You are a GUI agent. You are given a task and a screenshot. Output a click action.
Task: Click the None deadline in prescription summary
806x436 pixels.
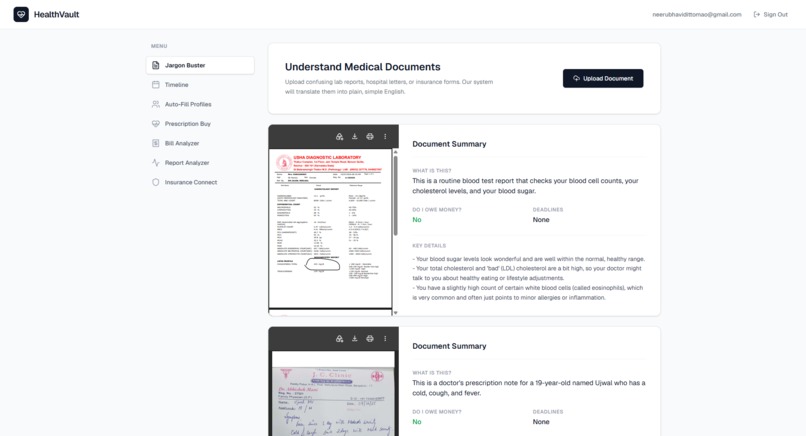pos(541,422)
